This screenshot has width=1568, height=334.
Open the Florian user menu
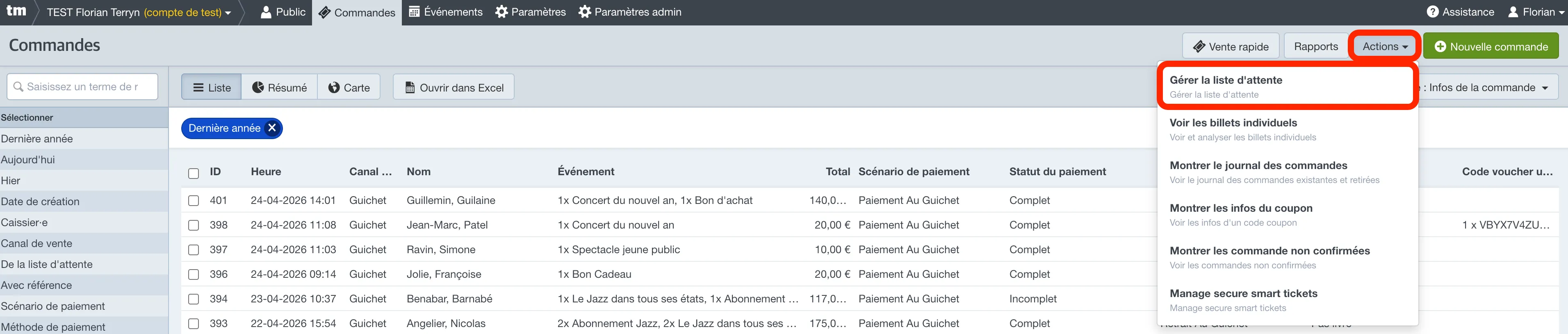(x=1536, y=12)
